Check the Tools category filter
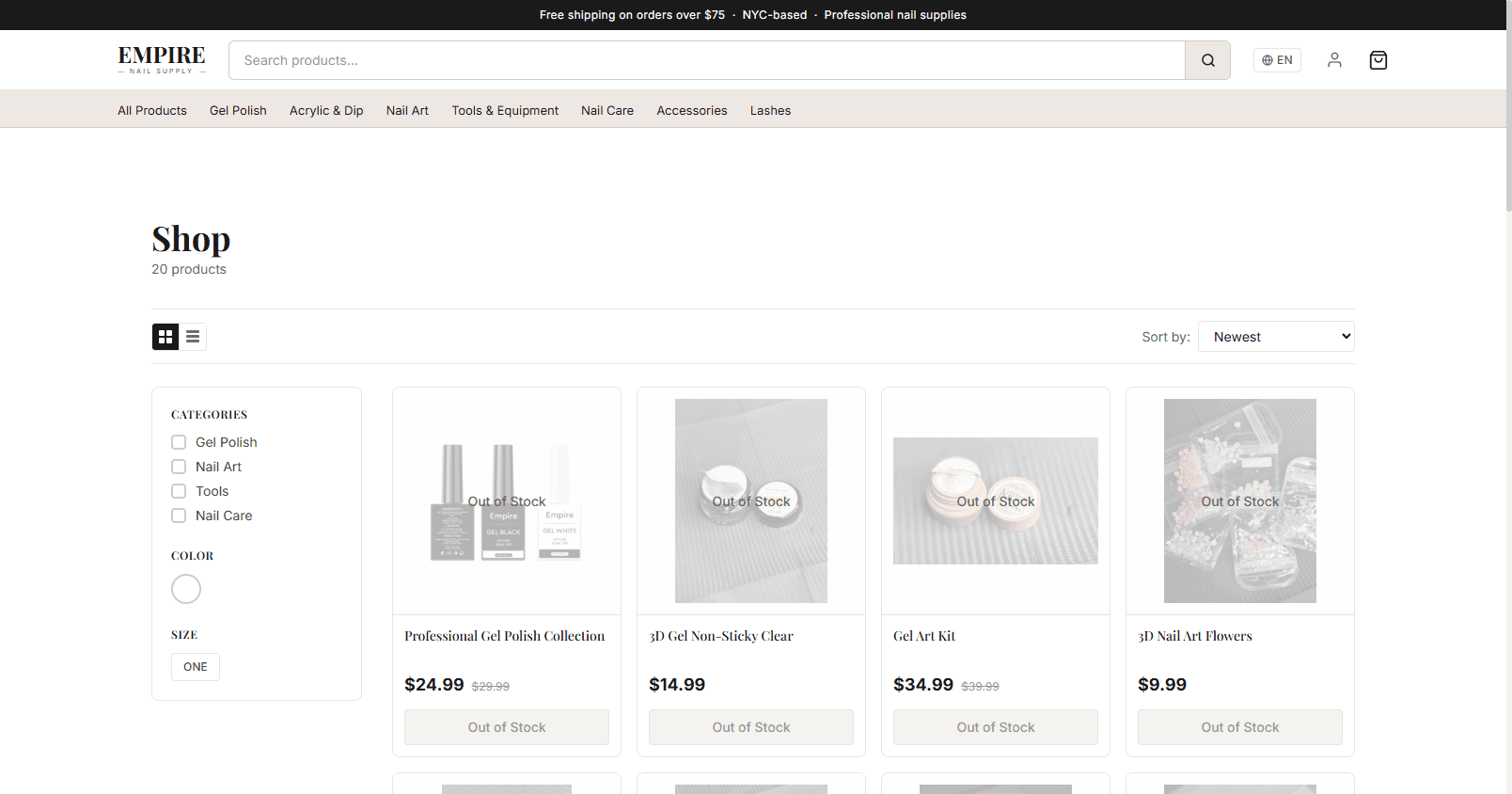 click(179, 491)
